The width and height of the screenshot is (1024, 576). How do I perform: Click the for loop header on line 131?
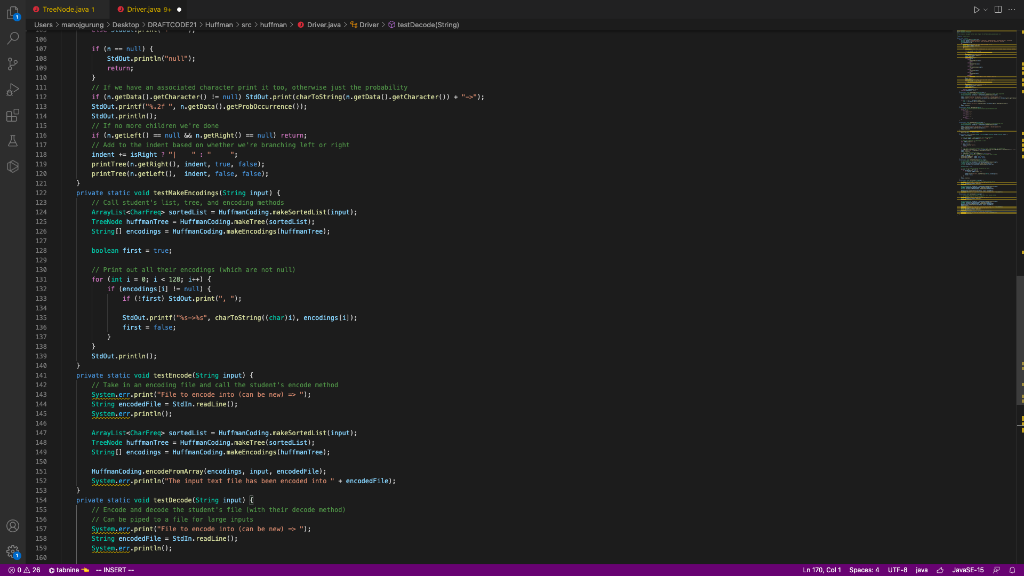[x=151, y=280]
